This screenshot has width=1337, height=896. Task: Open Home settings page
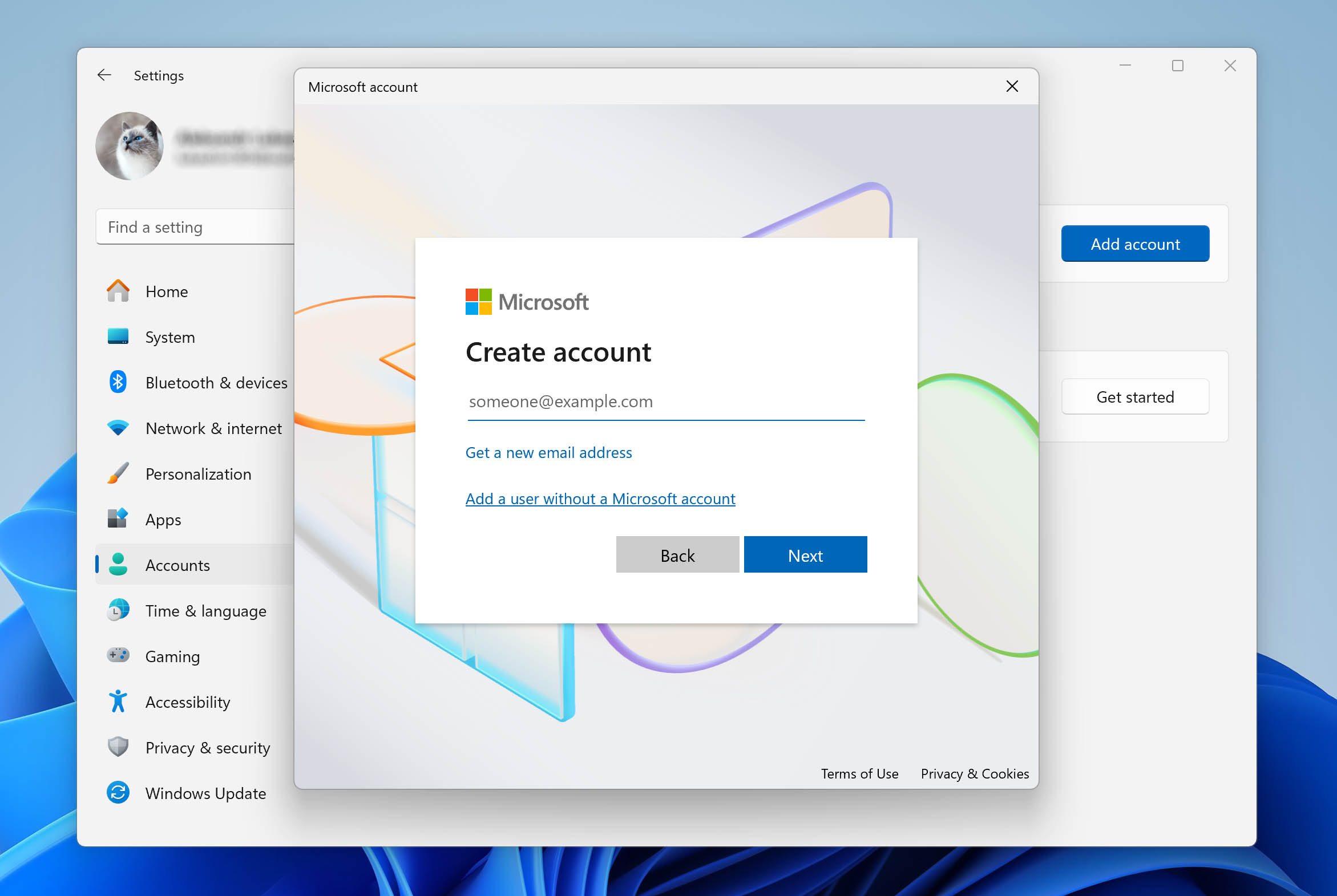(195, 291)
